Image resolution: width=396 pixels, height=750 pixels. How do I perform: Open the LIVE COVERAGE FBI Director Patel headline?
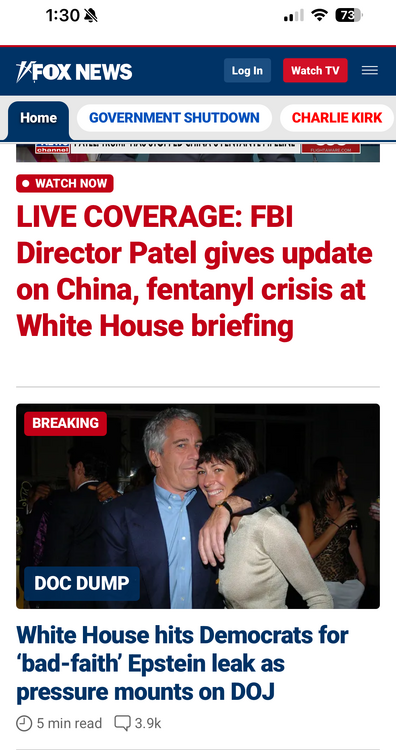tap(194, 271)
